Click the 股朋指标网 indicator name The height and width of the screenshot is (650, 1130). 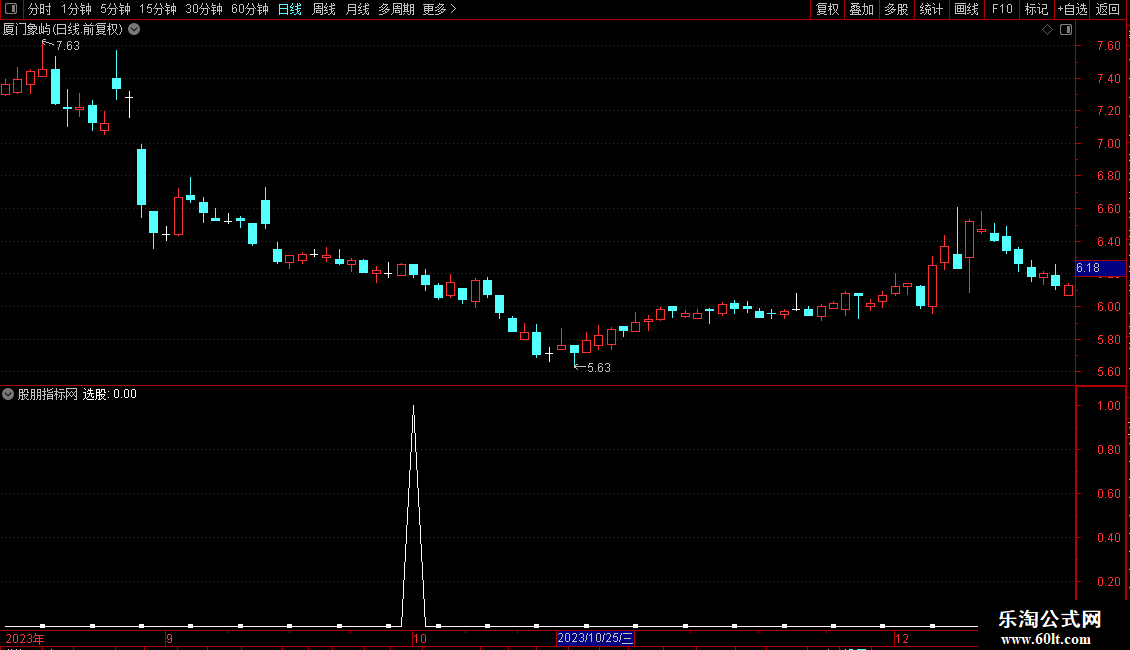pos(48,394)
